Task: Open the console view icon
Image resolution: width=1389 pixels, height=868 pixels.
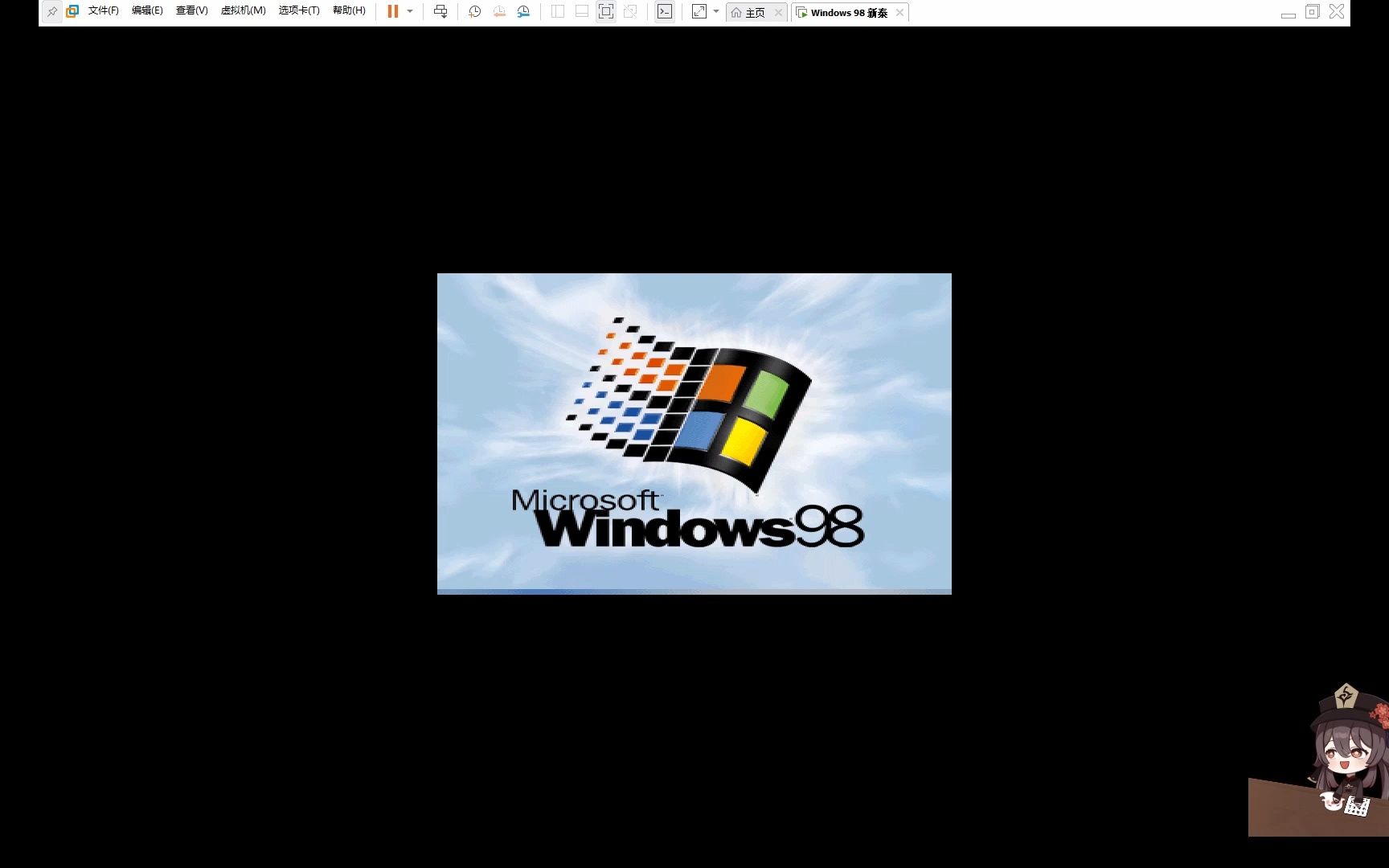Action: pyautogui.click(x=665, y=11)
